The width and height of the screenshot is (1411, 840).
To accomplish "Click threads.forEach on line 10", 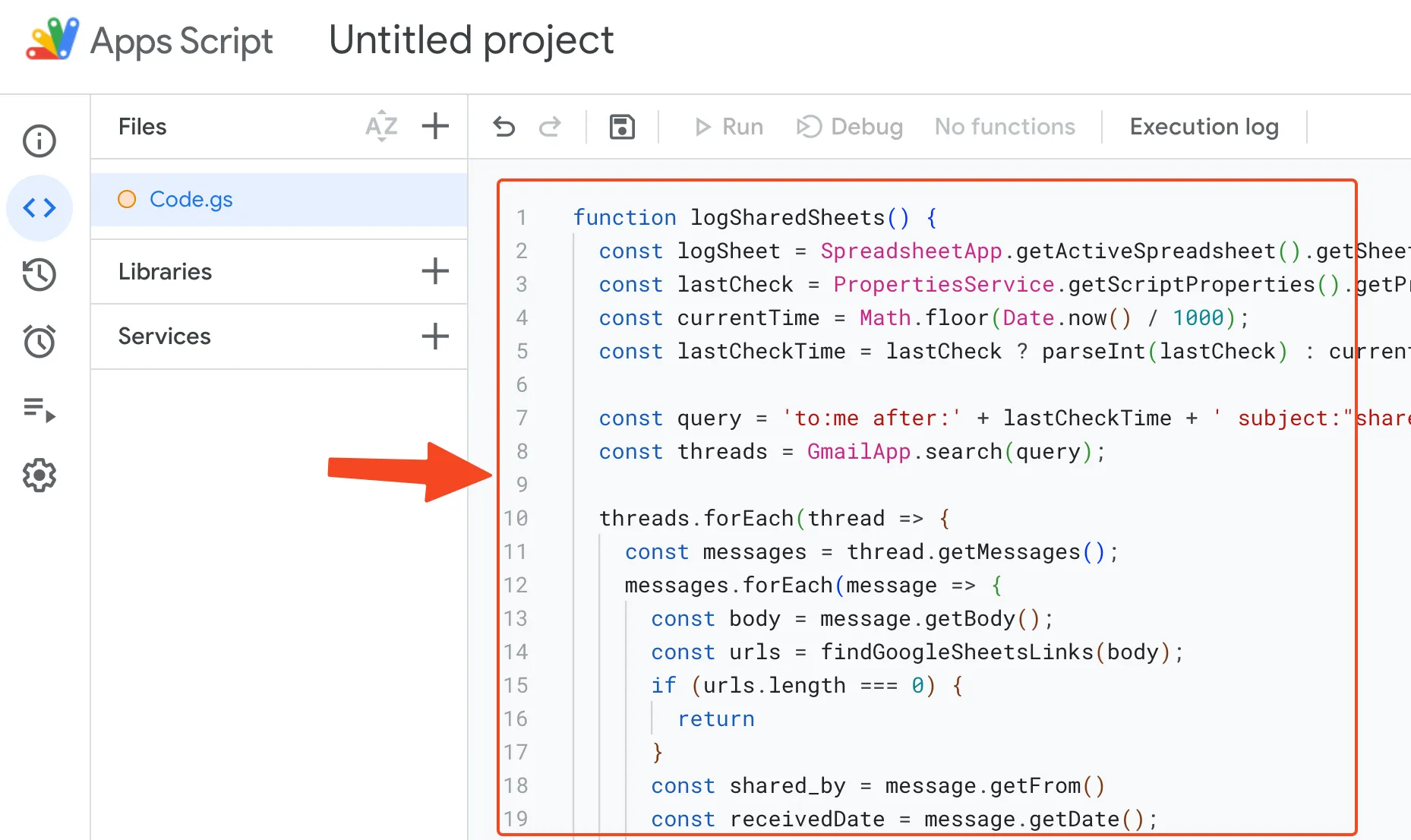I will click(x=696, y=519).
